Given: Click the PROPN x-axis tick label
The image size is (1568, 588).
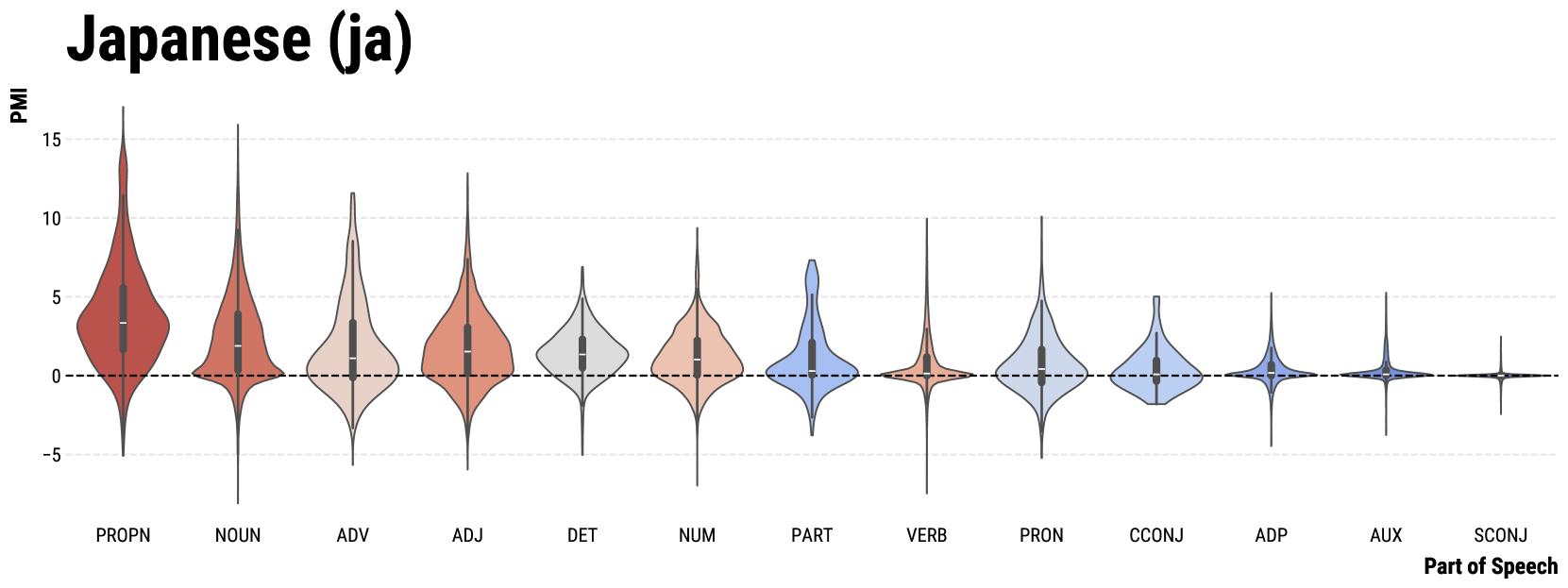Looking at the screenshot, I should tap(123, 536).
